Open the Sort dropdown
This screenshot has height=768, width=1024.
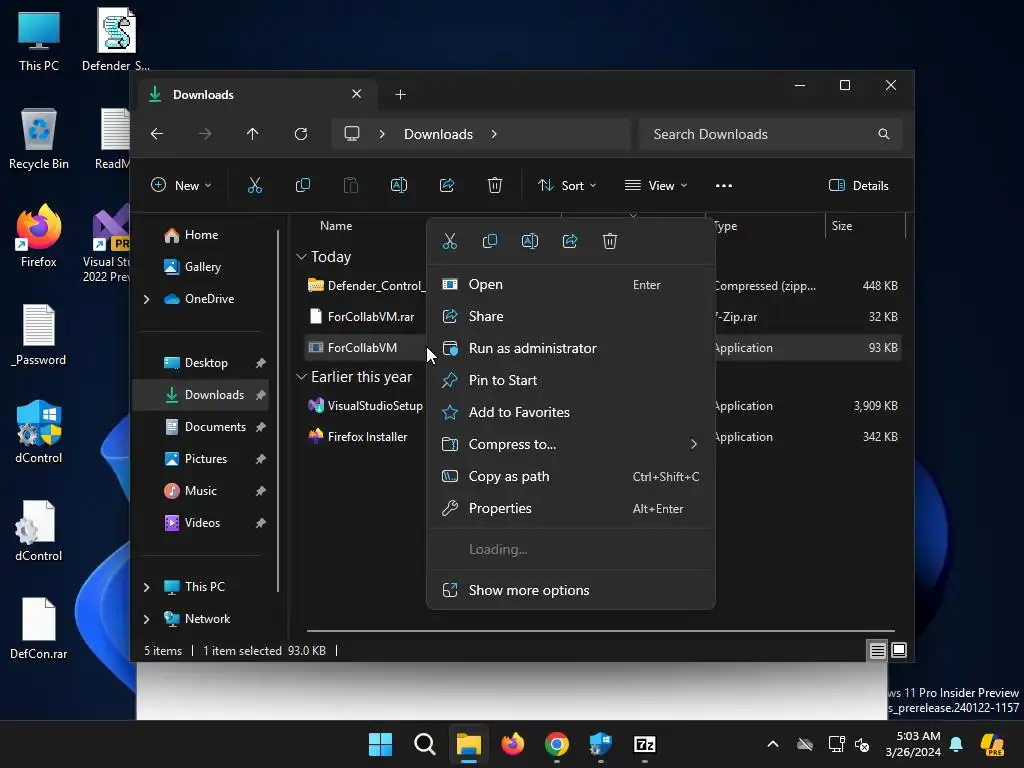[x=567, y=185]
